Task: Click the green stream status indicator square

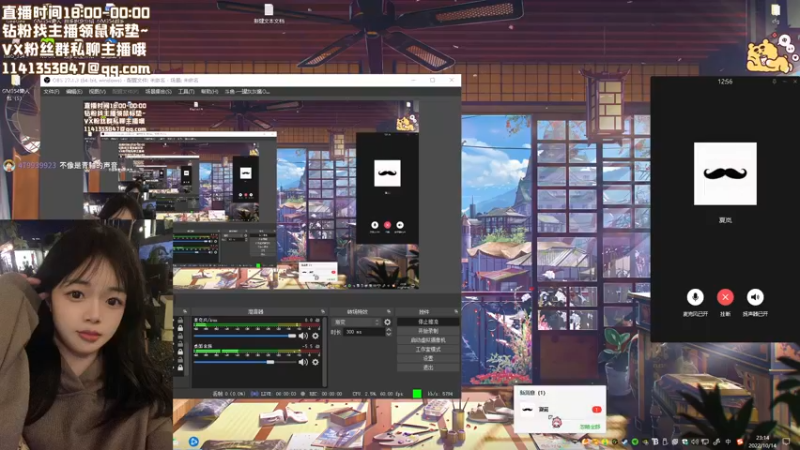Action: [417, 393]
